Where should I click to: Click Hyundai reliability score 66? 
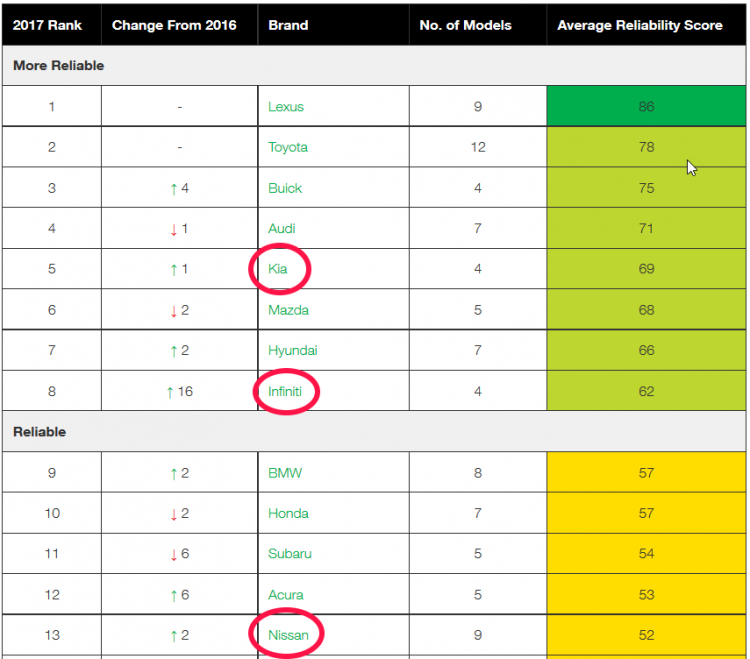pos(646,351)
